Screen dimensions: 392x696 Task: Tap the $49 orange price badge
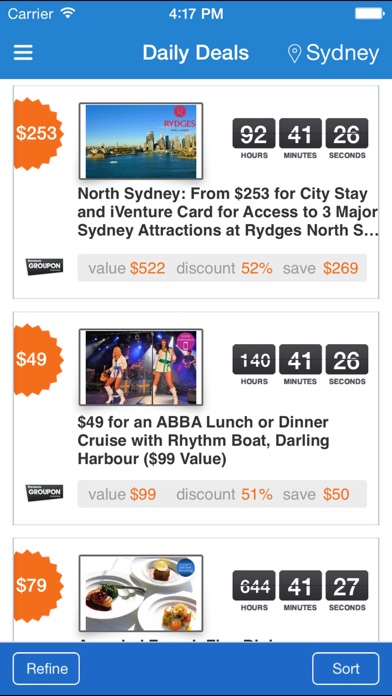coord(39,360)
